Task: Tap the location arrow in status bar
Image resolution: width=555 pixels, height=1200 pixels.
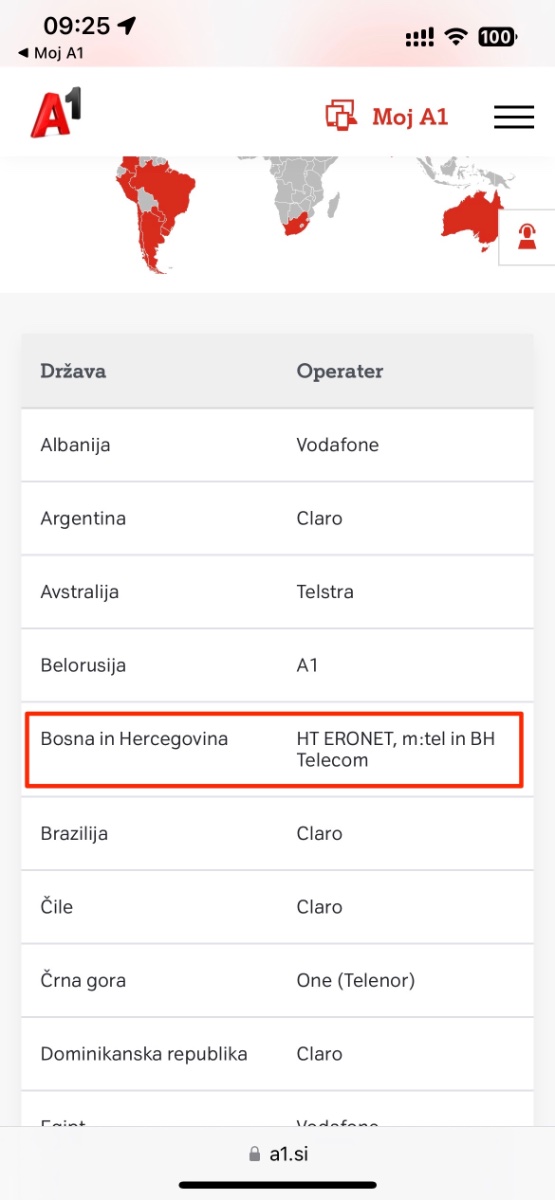Action: [x=126, y=25]
